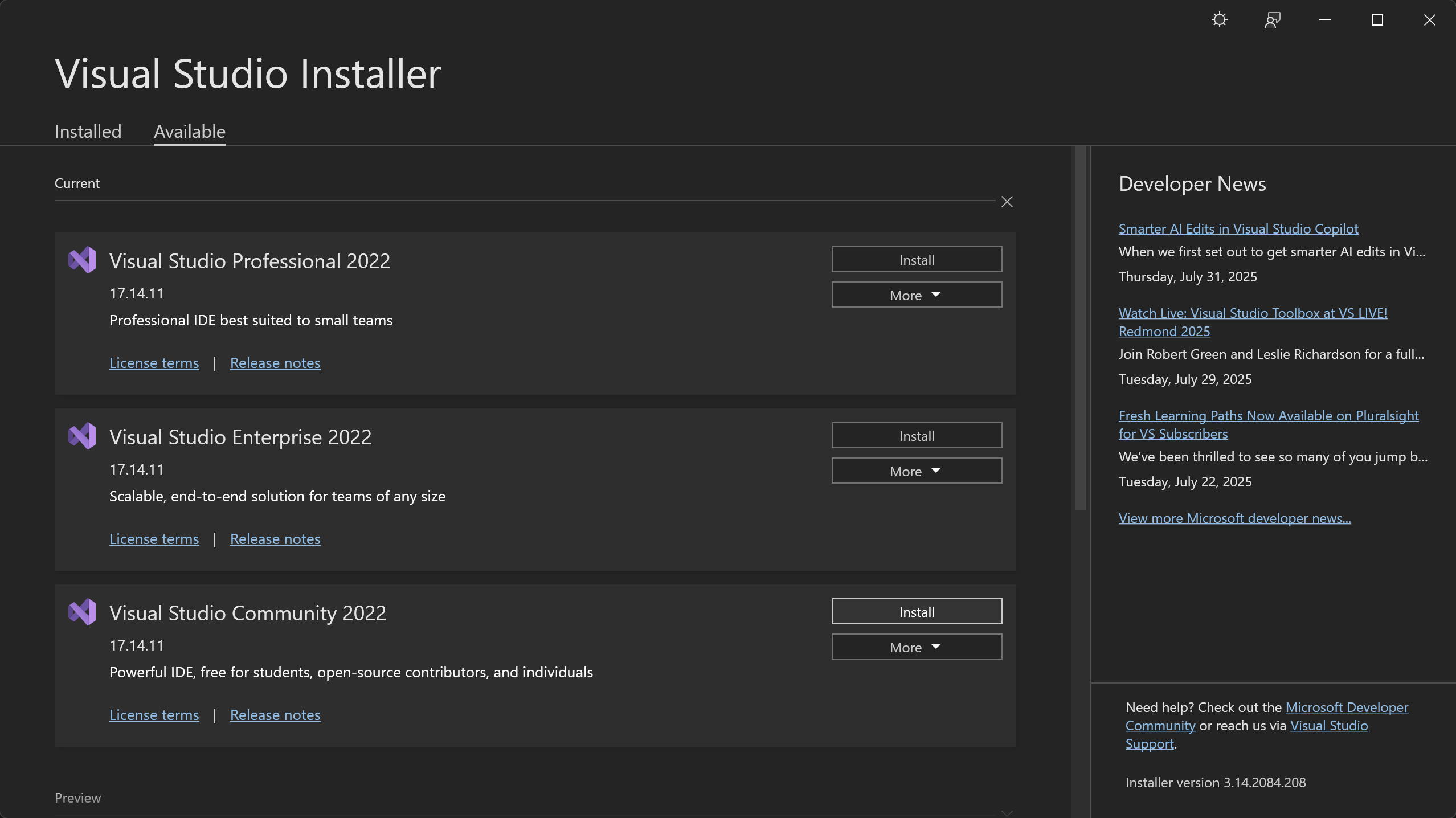
Task: Install Visual Studio Professional 2022
Action: [x=916, y=259]
